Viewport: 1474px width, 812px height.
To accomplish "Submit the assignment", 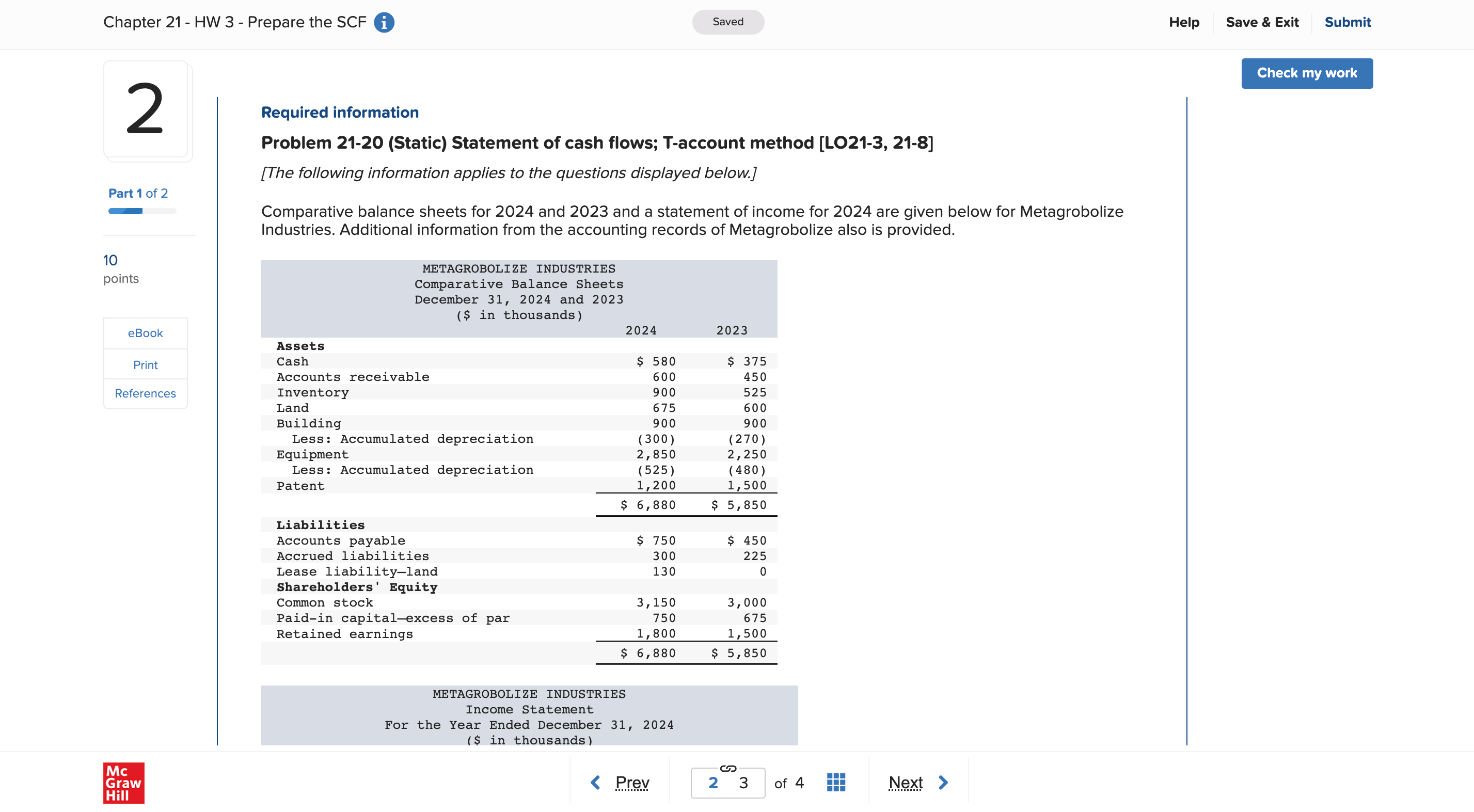I will [1347, 22].
